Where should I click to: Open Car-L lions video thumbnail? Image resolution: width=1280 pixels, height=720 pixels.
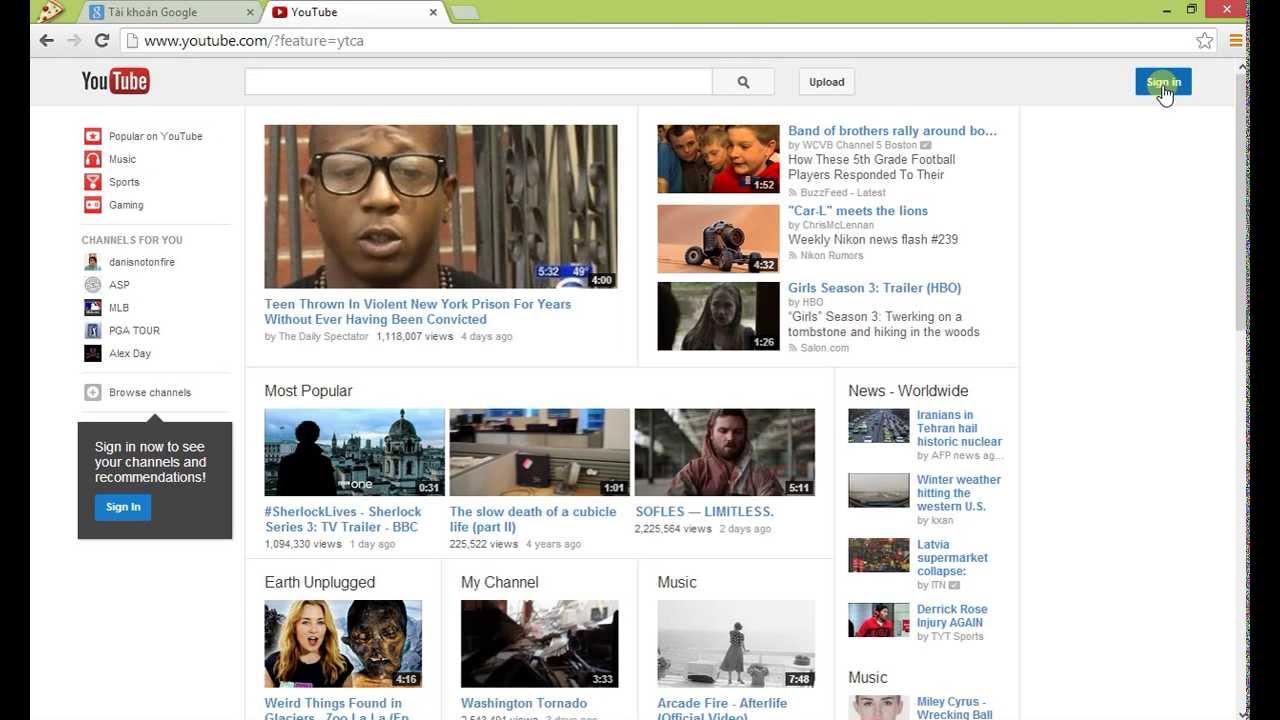tap(718, 239)
